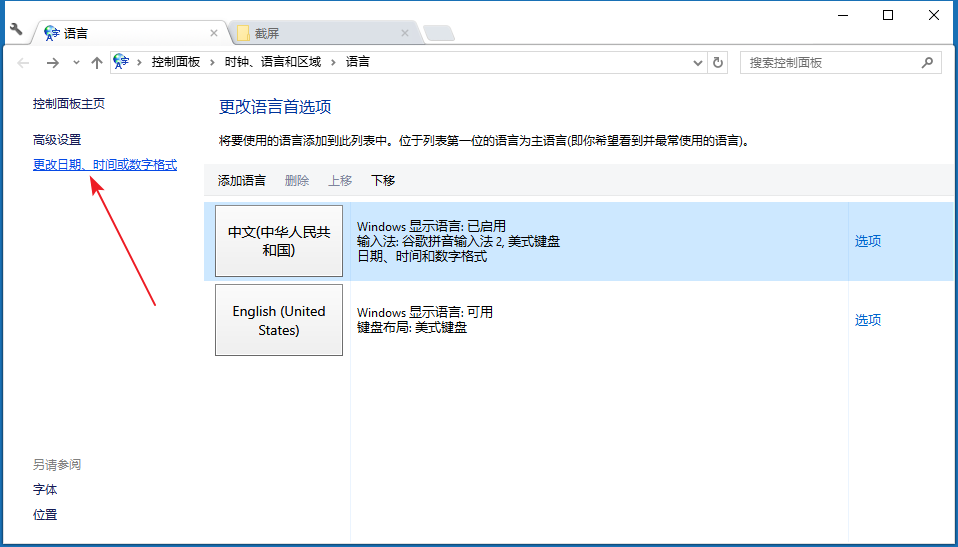Open 更改日期、时间或数字格式 link
This screenshot has height=547, width=958.
click(x=105, y=165)
